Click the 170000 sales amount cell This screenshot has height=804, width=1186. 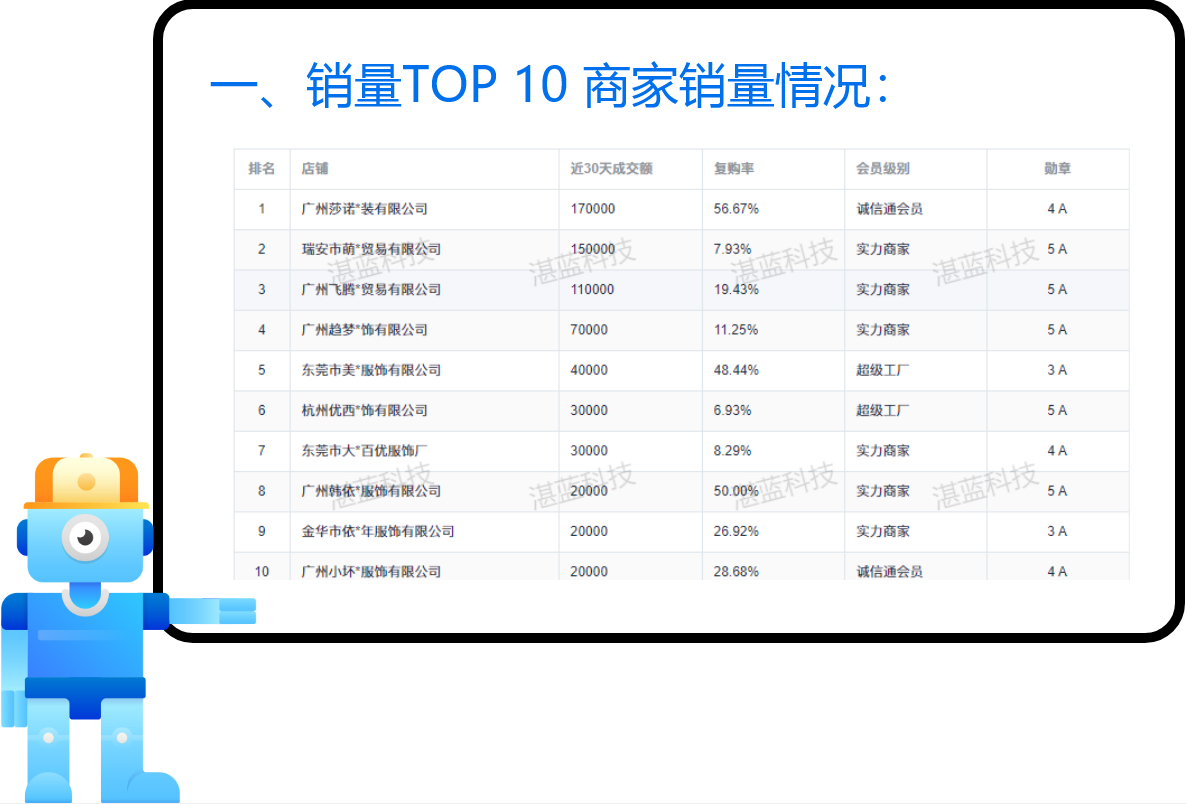click(593, 209)
